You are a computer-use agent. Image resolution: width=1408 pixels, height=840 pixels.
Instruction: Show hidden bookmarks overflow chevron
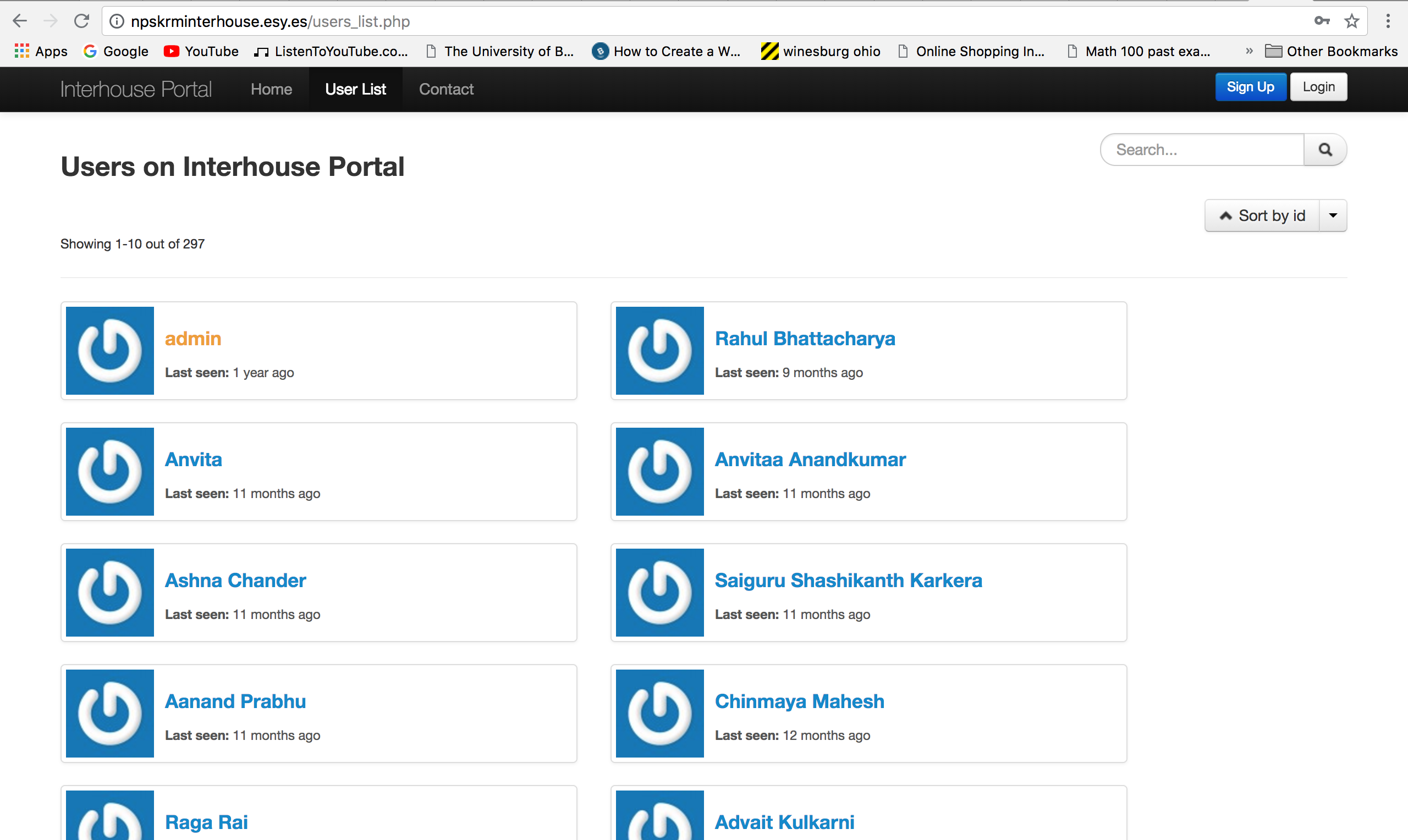1249,52
